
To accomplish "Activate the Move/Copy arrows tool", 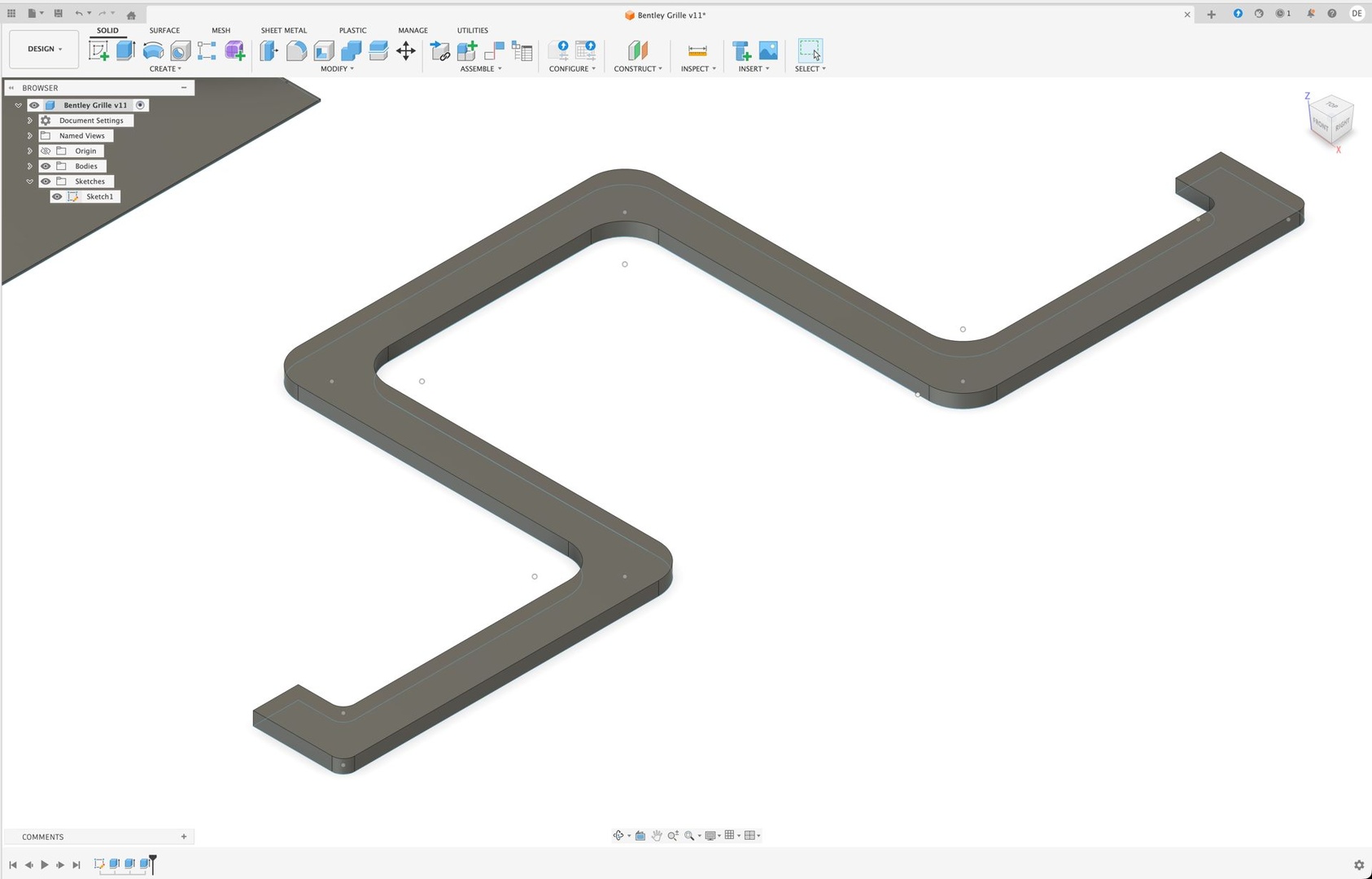I will 405,50.
